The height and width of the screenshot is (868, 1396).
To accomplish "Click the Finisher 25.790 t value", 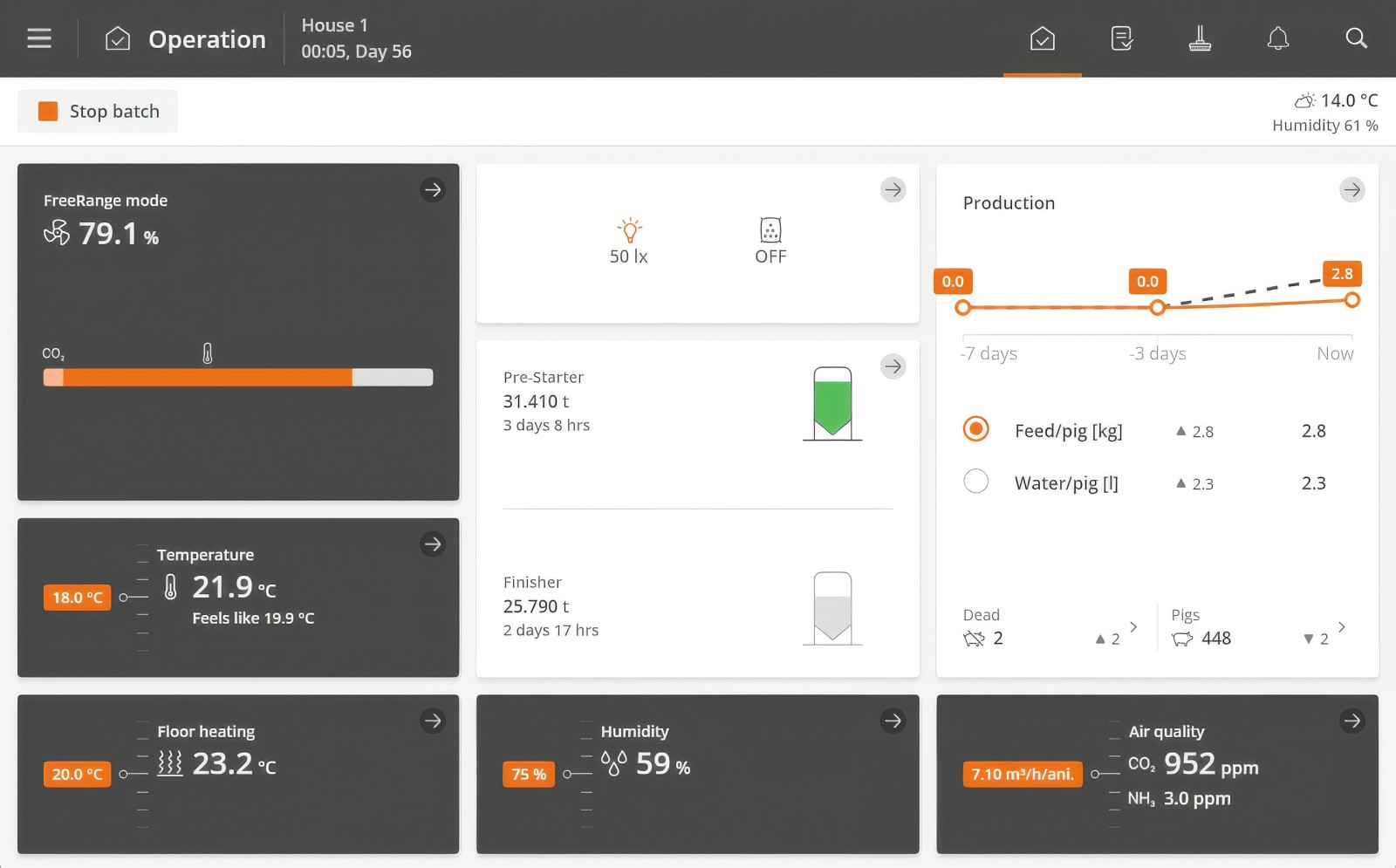I will pos(536,606).
